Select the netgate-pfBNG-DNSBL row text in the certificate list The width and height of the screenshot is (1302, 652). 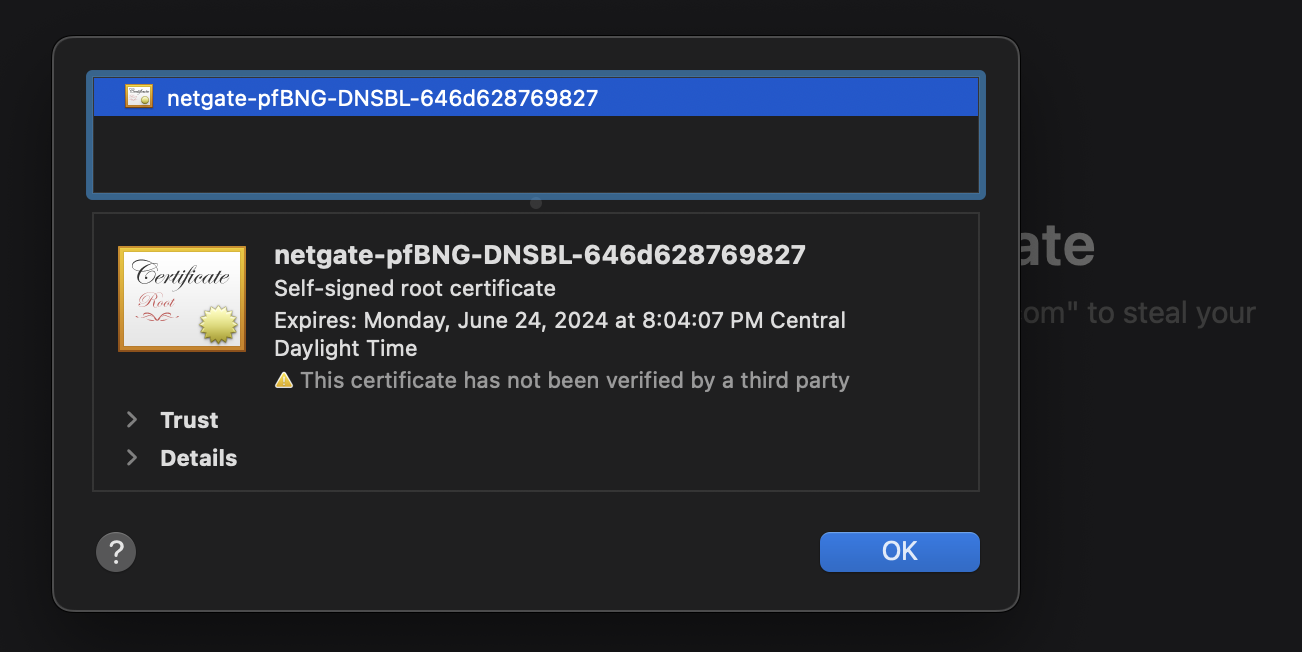pyautogui.click(x=382, y=98)
